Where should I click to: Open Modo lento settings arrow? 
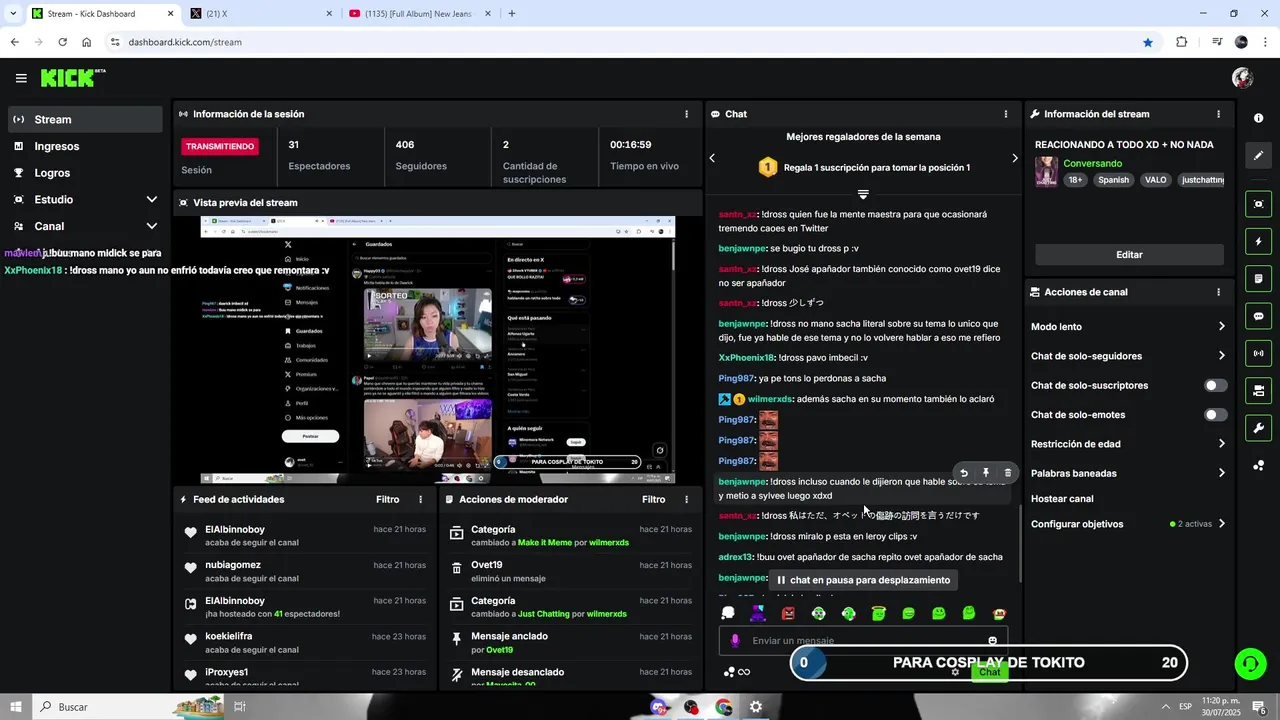tap(1221, 326)
